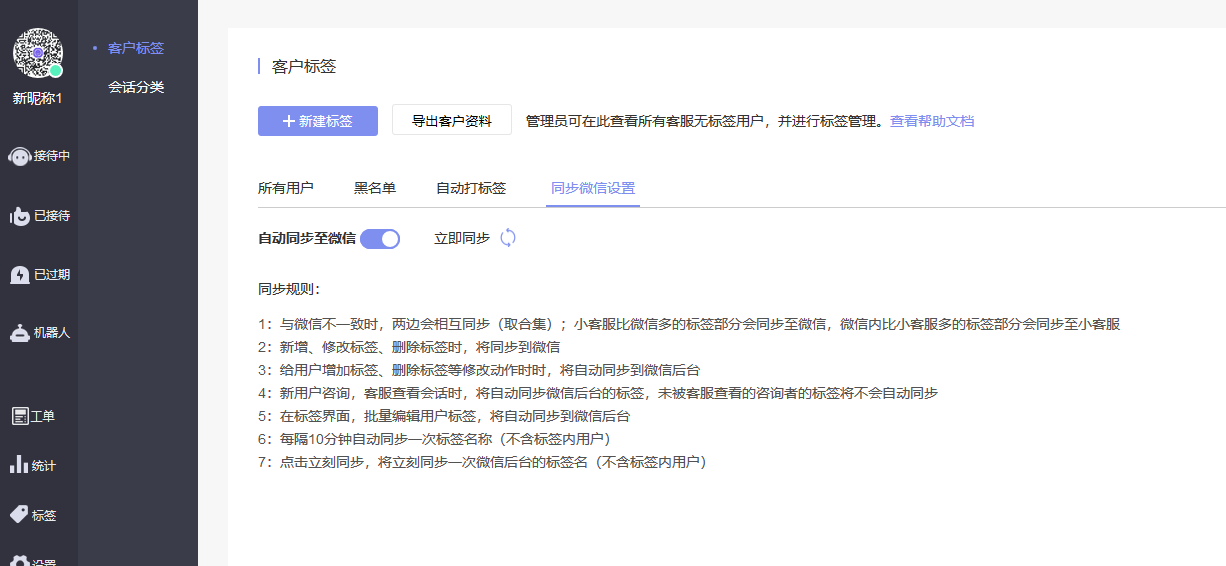Open the 查看帮助文档 link

point(932,121)
